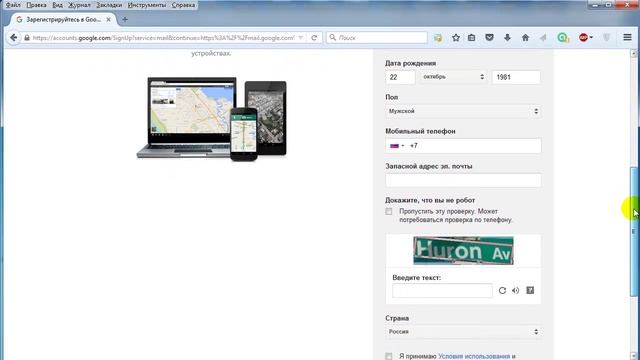Open the Инструменты menu
This screenshot has height=360, width=640.
pyautogui.click(x=147, y=5)
